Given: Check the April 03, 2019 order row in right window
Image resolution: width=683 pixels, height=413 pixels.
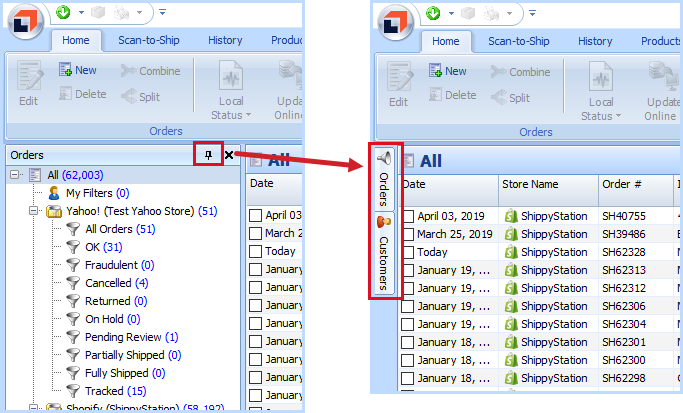Looking at the screenshot, I should tap(408, 216).
